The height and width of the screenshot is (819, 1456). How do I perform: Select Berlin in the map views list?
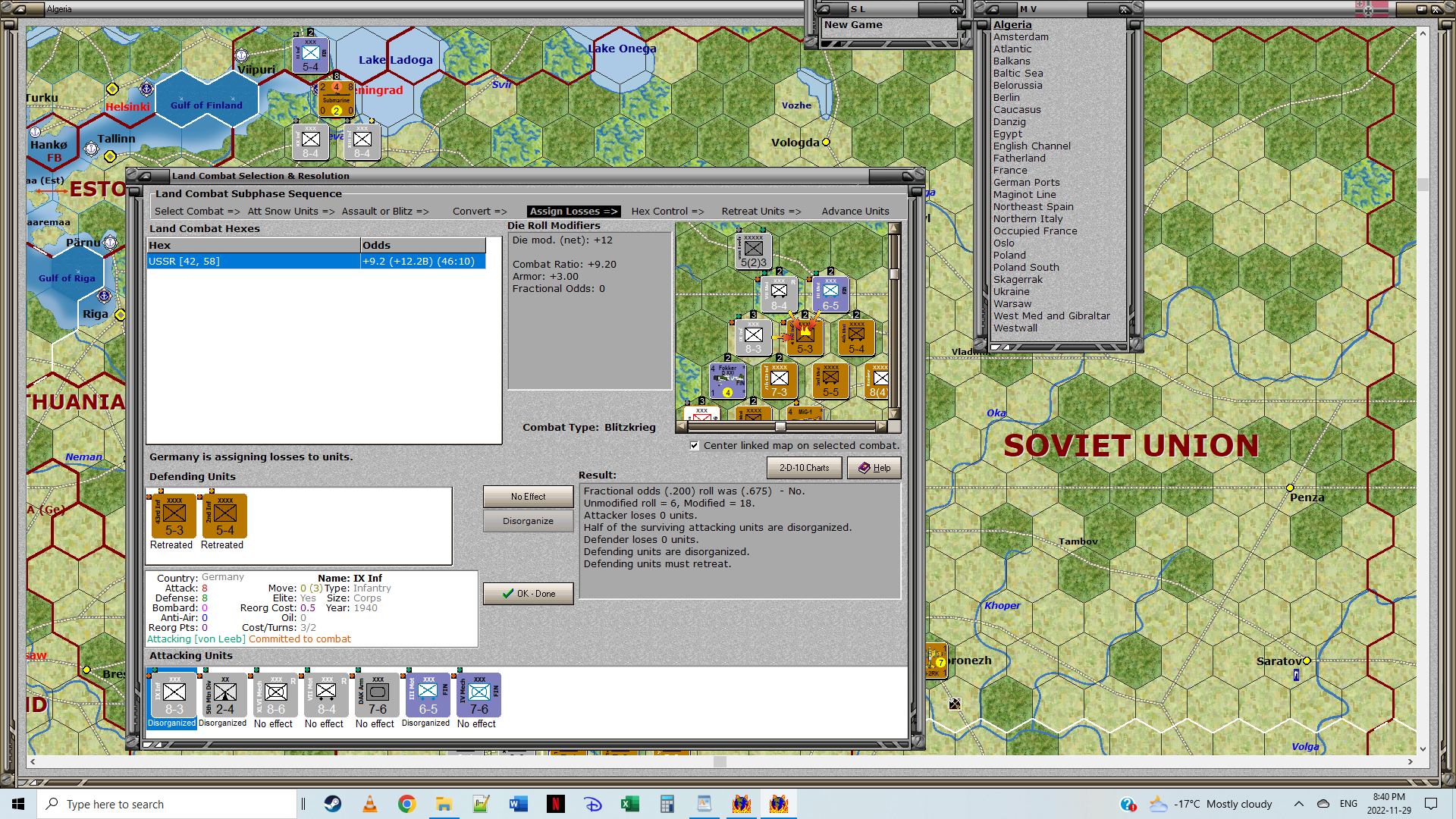click(1006, 98)
